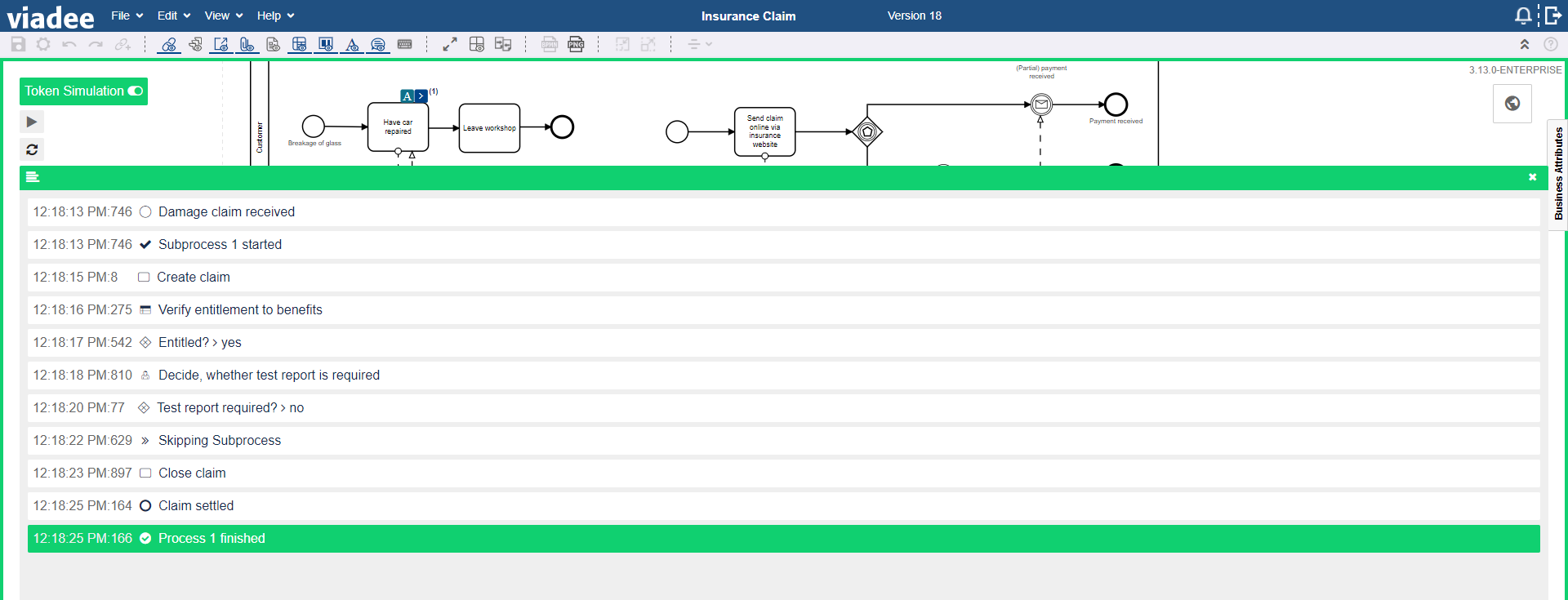Toggle comments visibility overlay icon
This screenshot has width=1568, height=600.
pyautogui.click(x=378, y=44)
